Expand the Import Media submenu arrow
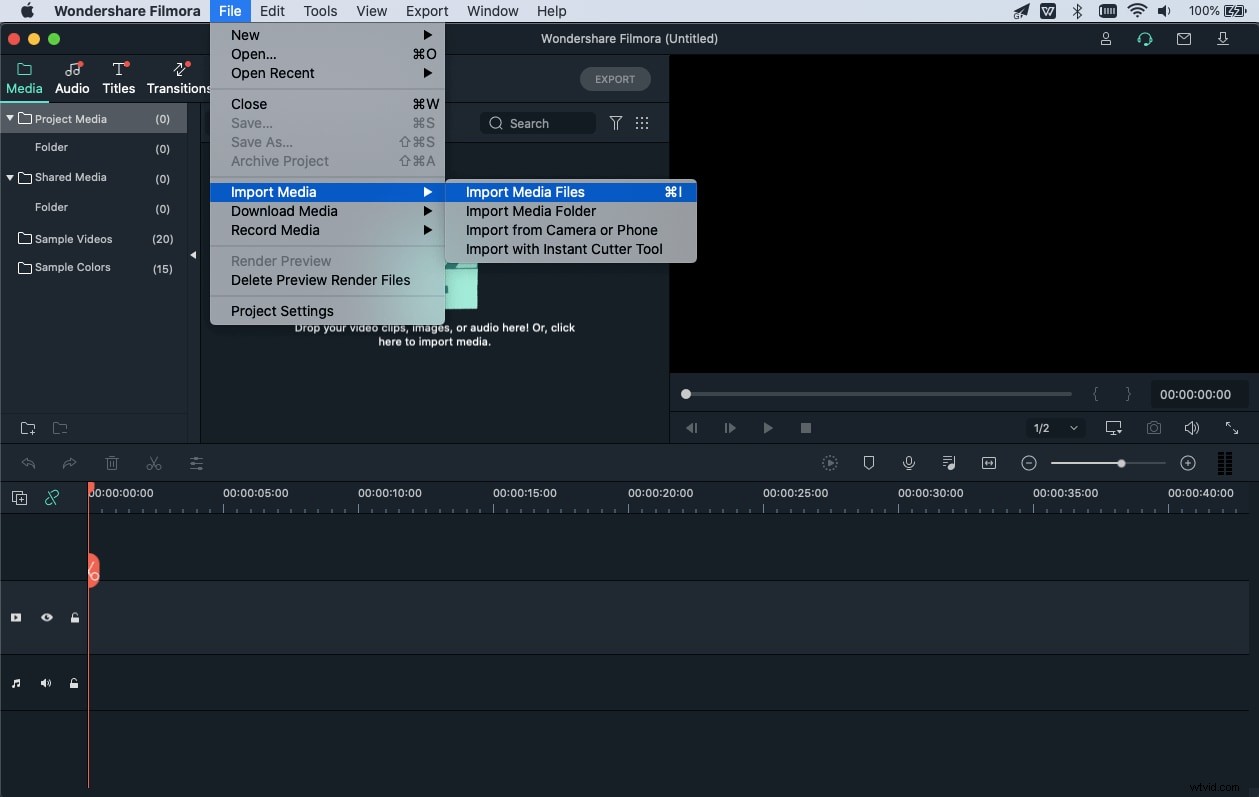Image resolution: width=1259 pixels, height=797 pixels. [x=428, y=191]
